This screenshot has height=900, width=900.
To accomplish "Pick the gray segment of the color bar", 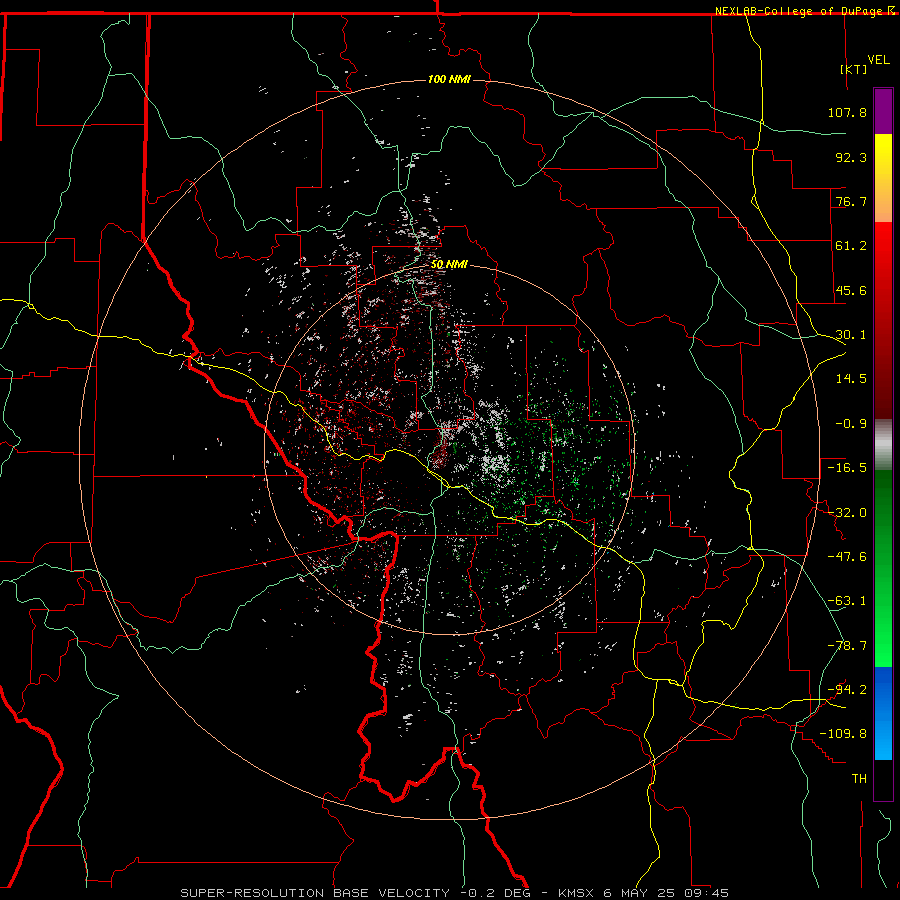I will 883,444.
